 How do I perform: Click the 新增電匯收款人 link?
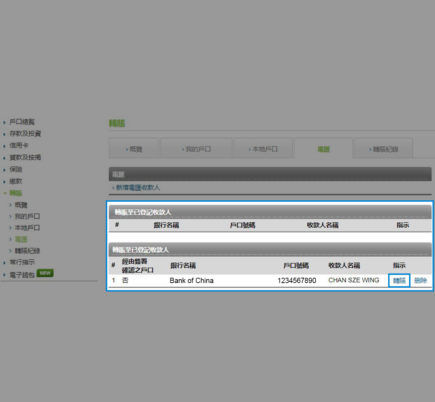click(x=138, y=188)
